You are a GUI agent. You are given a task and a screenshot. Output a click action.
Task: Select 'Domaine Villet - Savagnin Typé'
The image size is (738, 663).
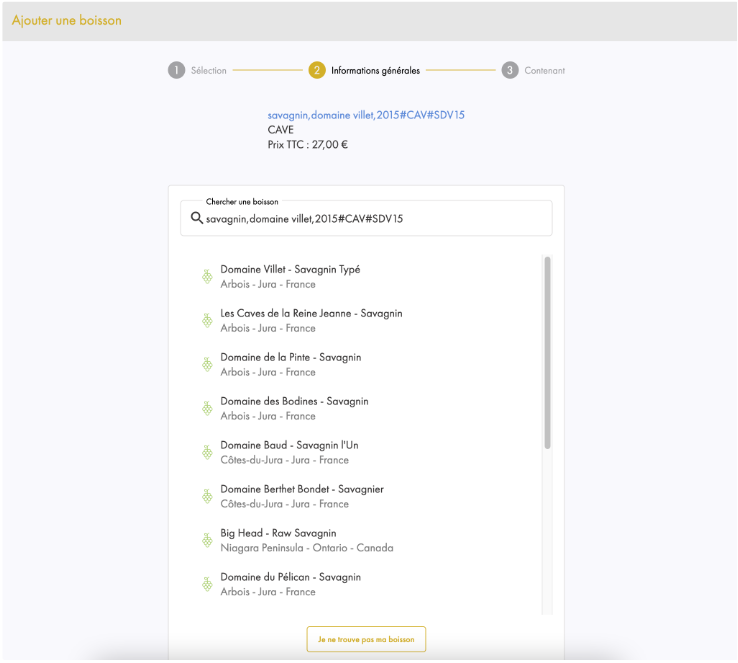290,270
